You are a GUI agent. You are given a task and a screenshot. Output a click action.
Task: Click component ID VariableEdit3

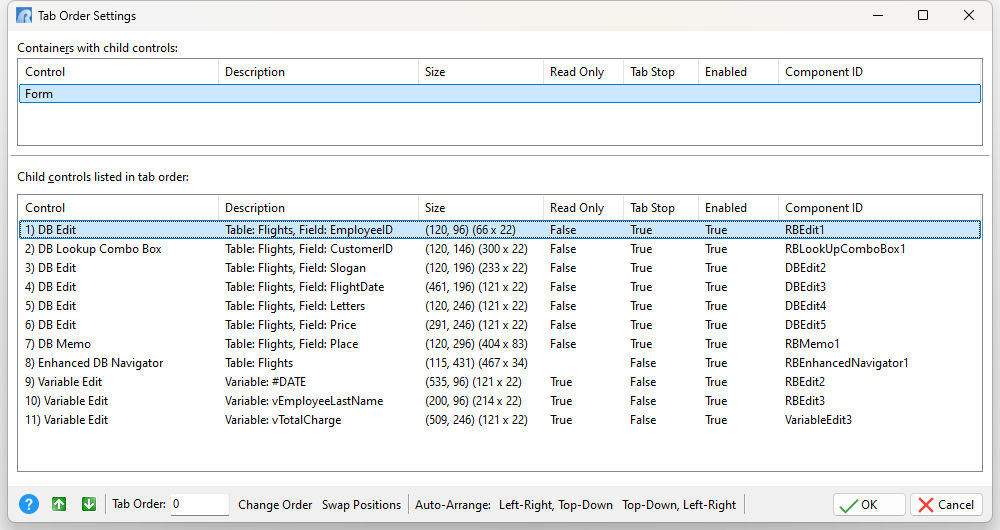[818, 420]
